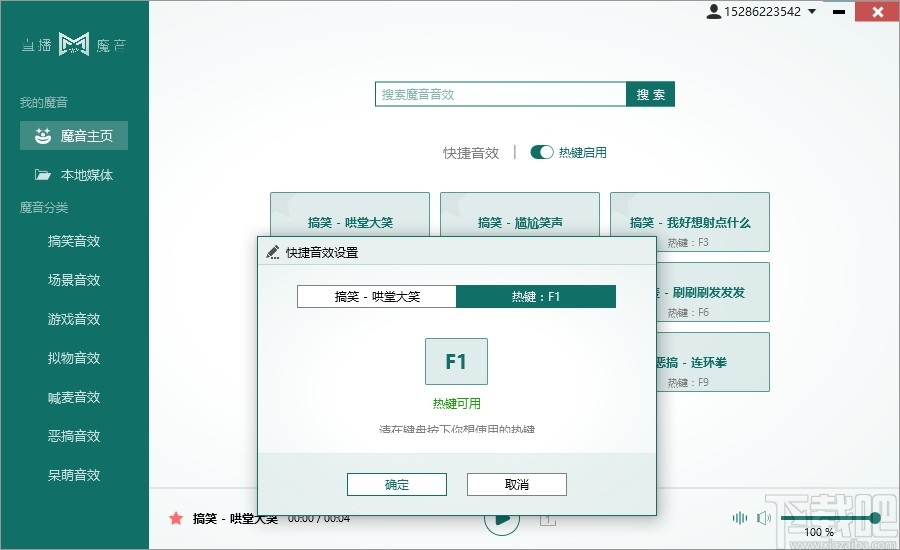Mute using the speaker icon
Image resolution: width=900 pixels, height=550 pixels.
tap(763, 518)
